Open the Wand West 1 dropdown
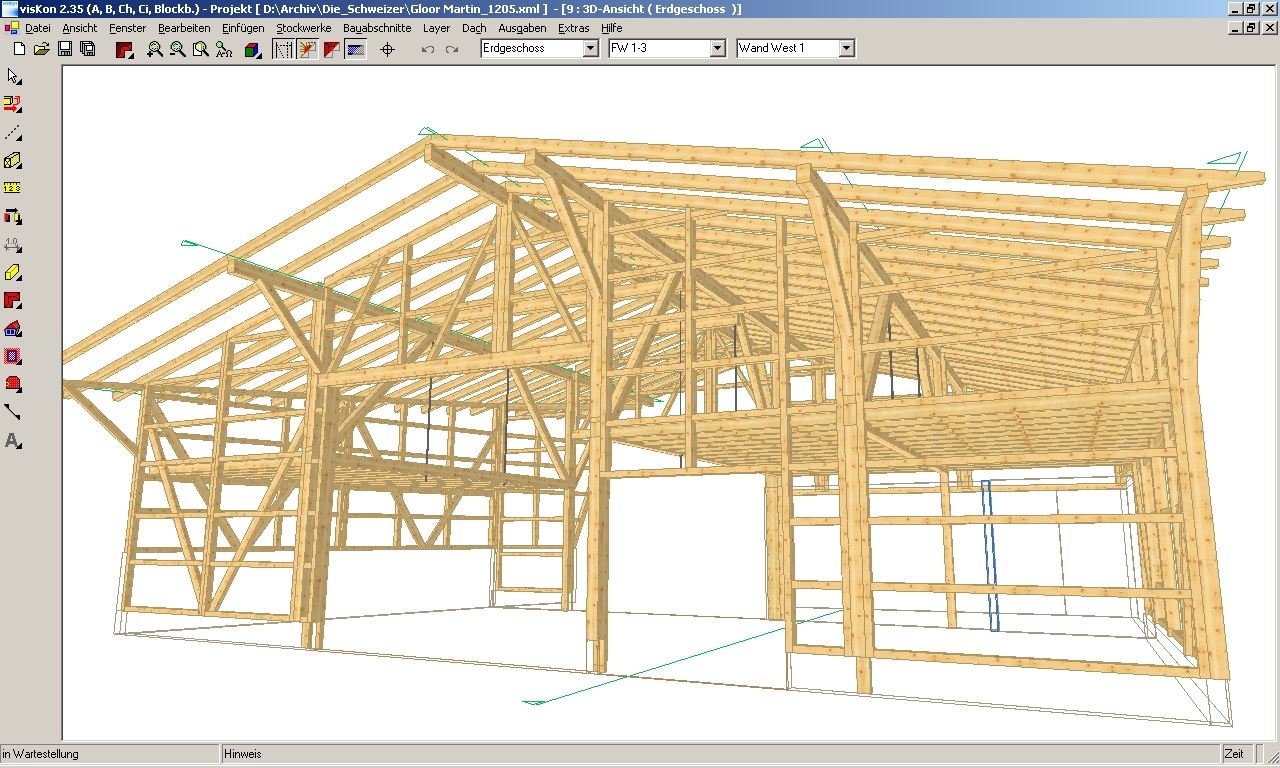 (x=846, y=48)
